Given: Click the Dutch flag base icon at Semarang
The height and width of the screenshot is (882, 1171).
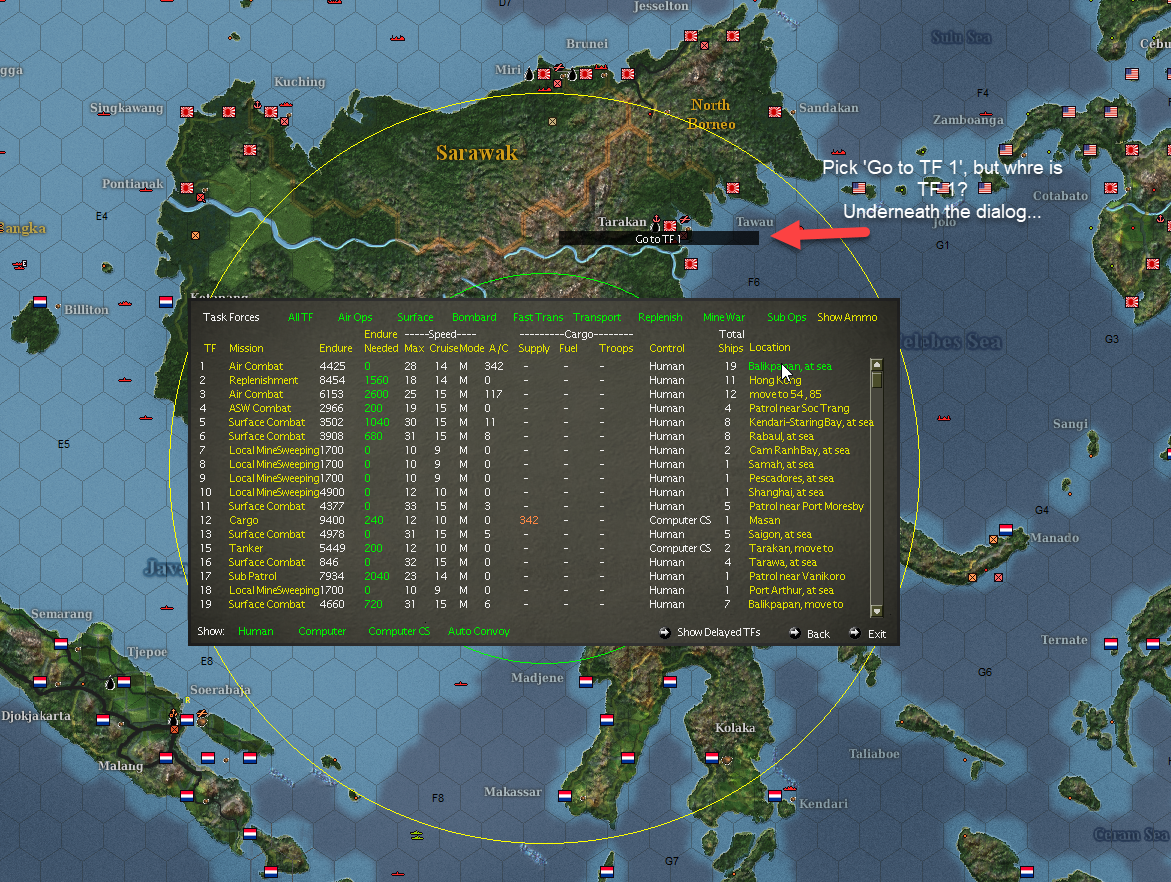Looking at the screenshot, I should [60, 644].
